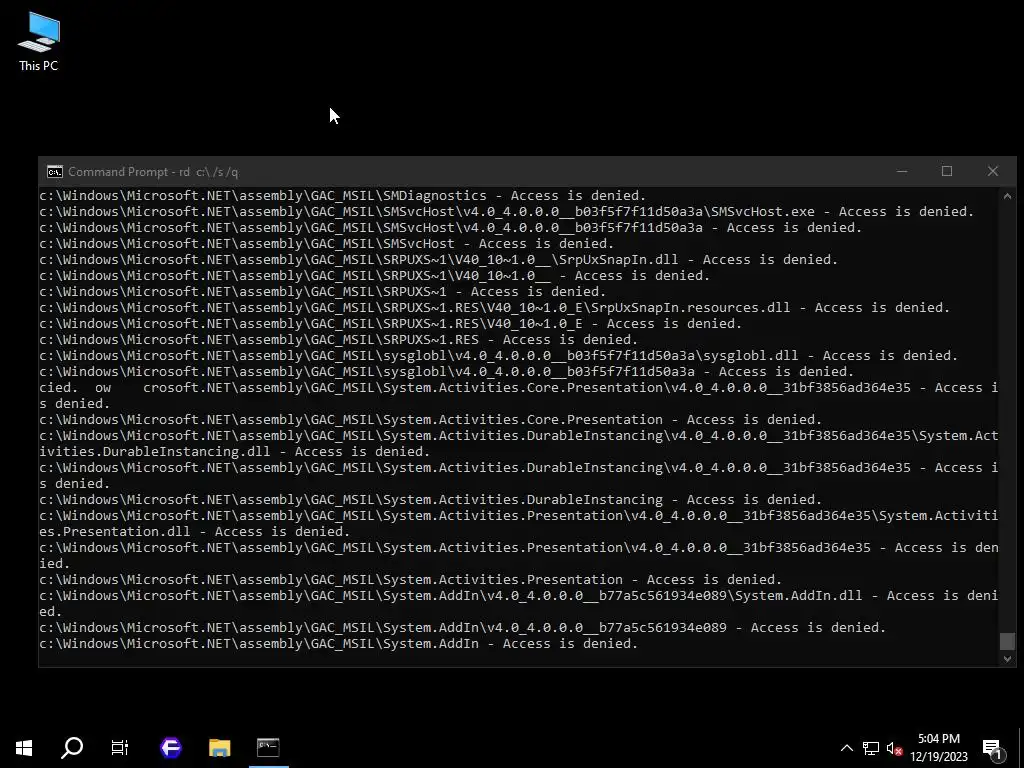Click the Command Prompt title bar text

pyautogui.click(x=153, y=172)
